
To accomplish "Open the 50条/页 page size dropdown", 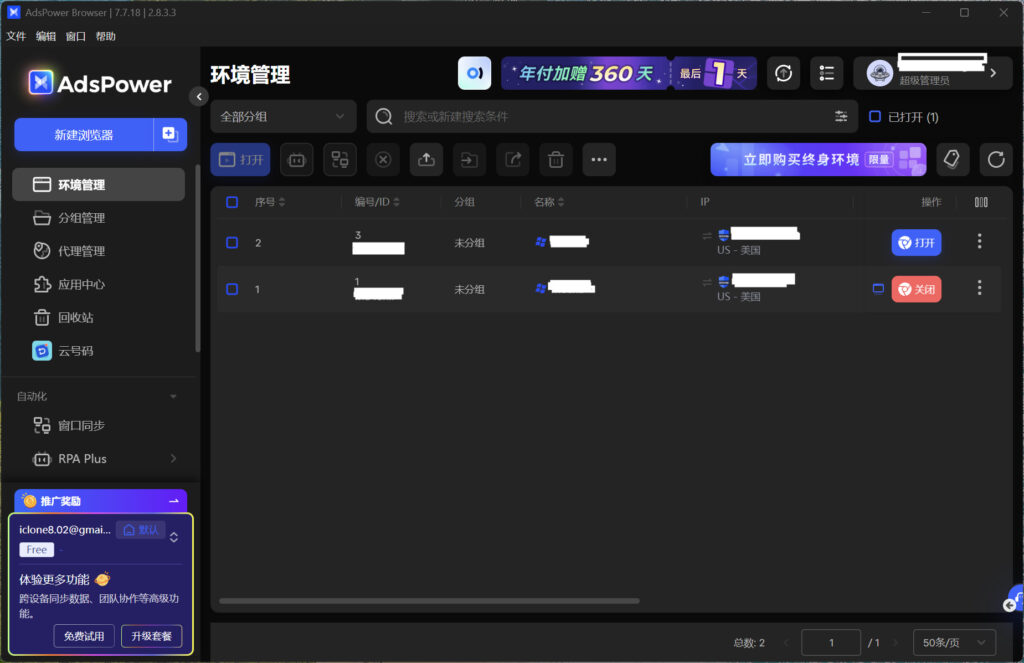I will click(x=955, y=642).
